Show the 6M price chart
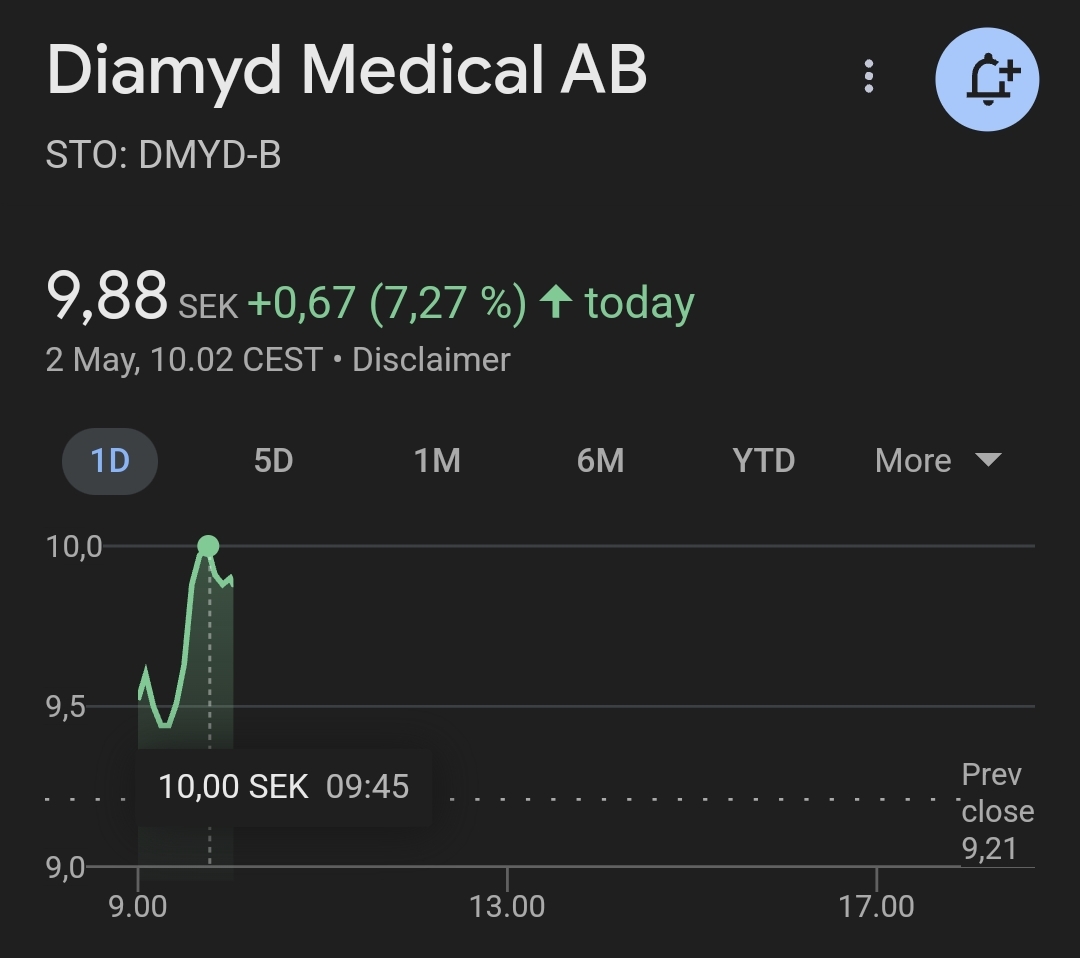The image size is (1080, 958). (x=600, y=461)
